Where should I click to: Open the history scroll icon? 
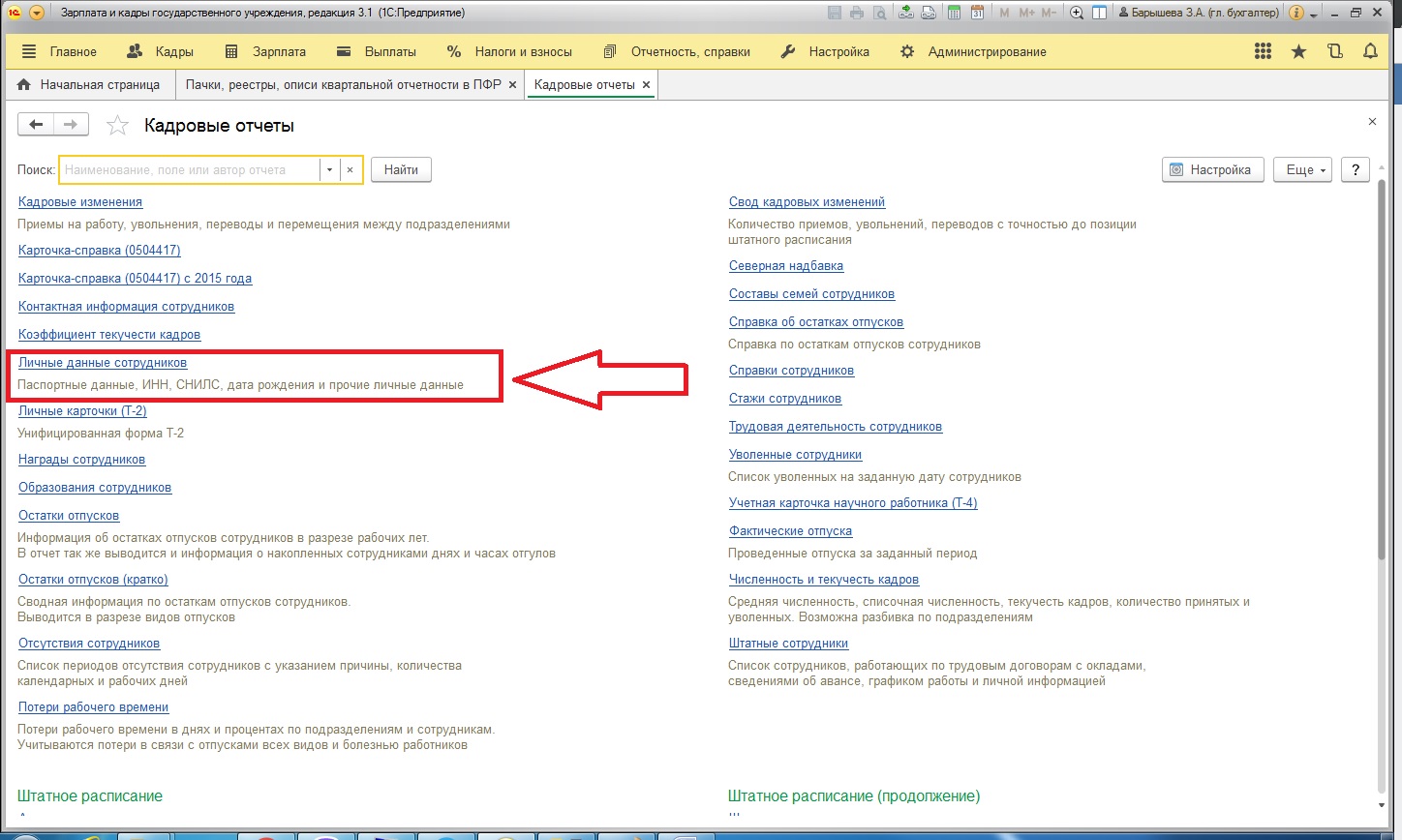click(x=1335, y=52)
